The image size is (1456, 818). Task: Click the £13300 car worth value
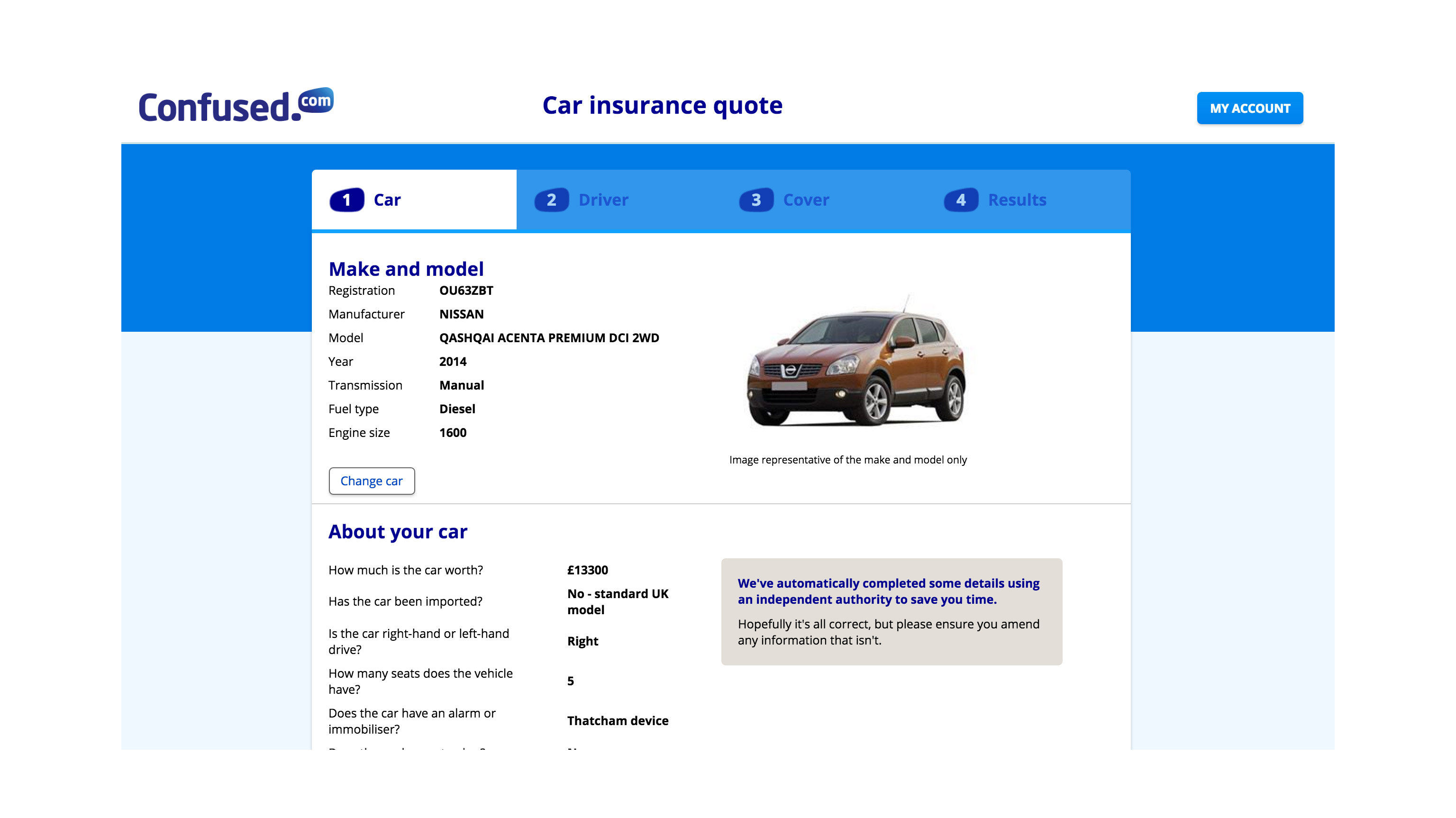[587, 571]
